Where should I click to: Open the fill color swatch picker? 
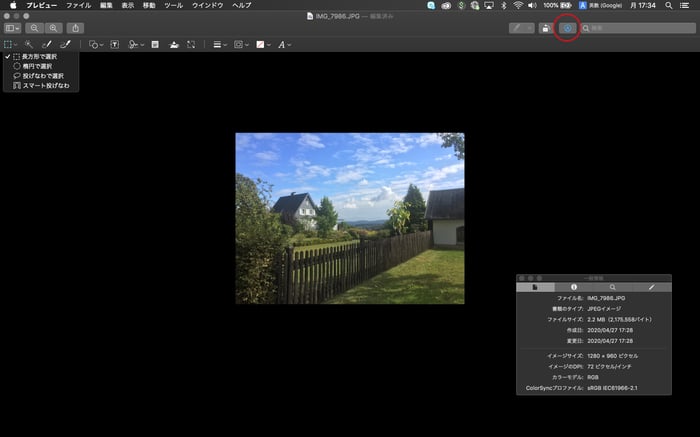(261, 45)
